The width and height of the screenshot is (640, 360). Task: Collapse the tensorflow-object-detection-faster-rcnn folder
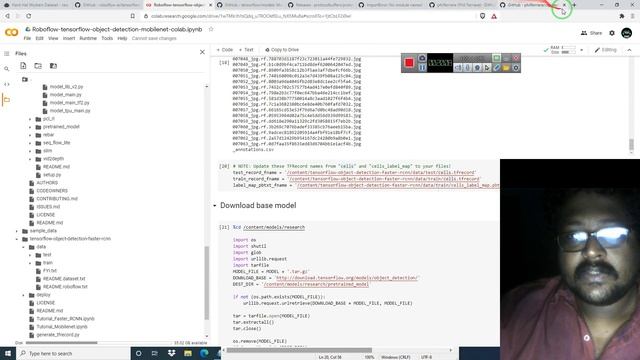pyautogui.click(x=17, y=239)
